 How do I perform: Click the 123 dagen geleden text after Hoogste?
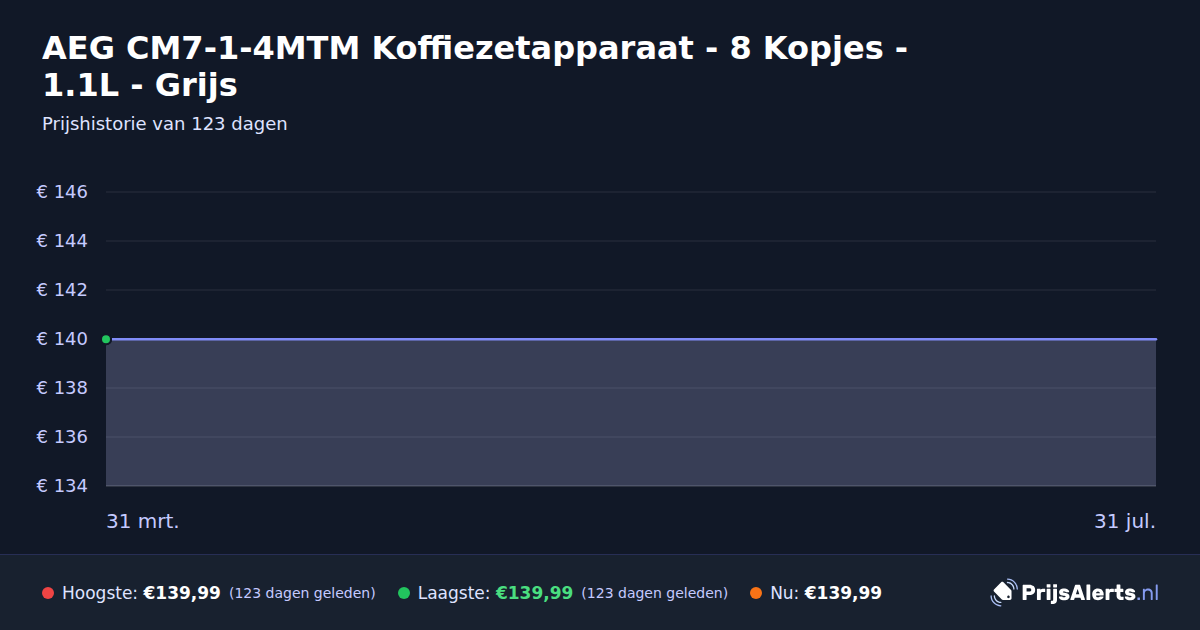tap(302, 594)
